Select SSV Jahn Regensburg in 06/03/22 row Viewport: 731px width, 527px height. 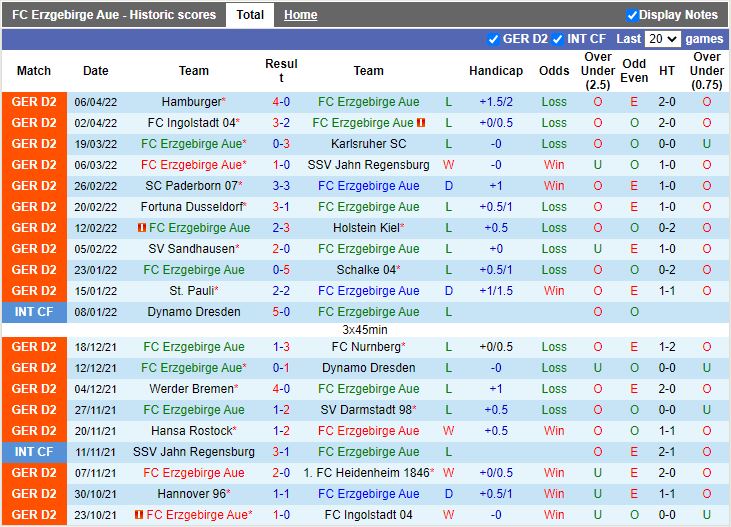pos(368,165)
